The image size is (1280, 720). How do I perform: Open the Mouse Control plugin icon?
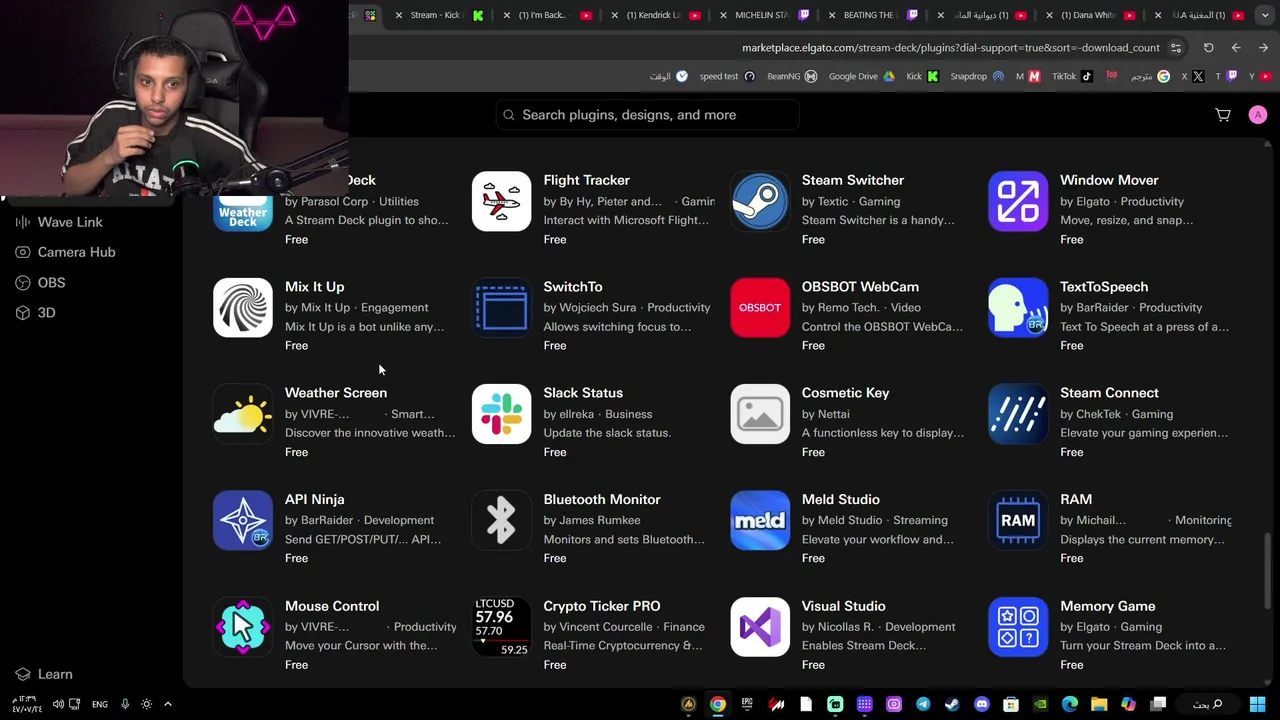[x=243, y=627]
